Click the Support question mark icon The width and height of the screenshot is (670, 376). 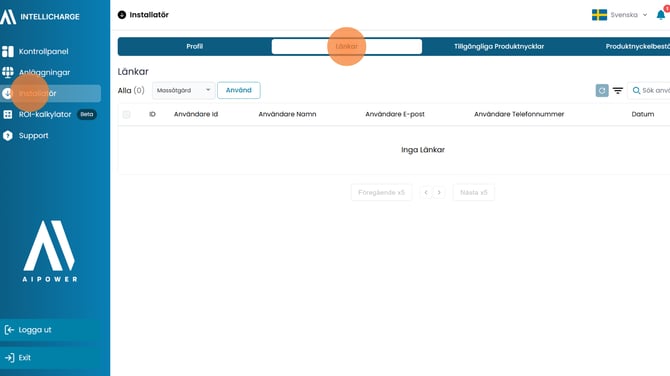(x=8, y=135)
